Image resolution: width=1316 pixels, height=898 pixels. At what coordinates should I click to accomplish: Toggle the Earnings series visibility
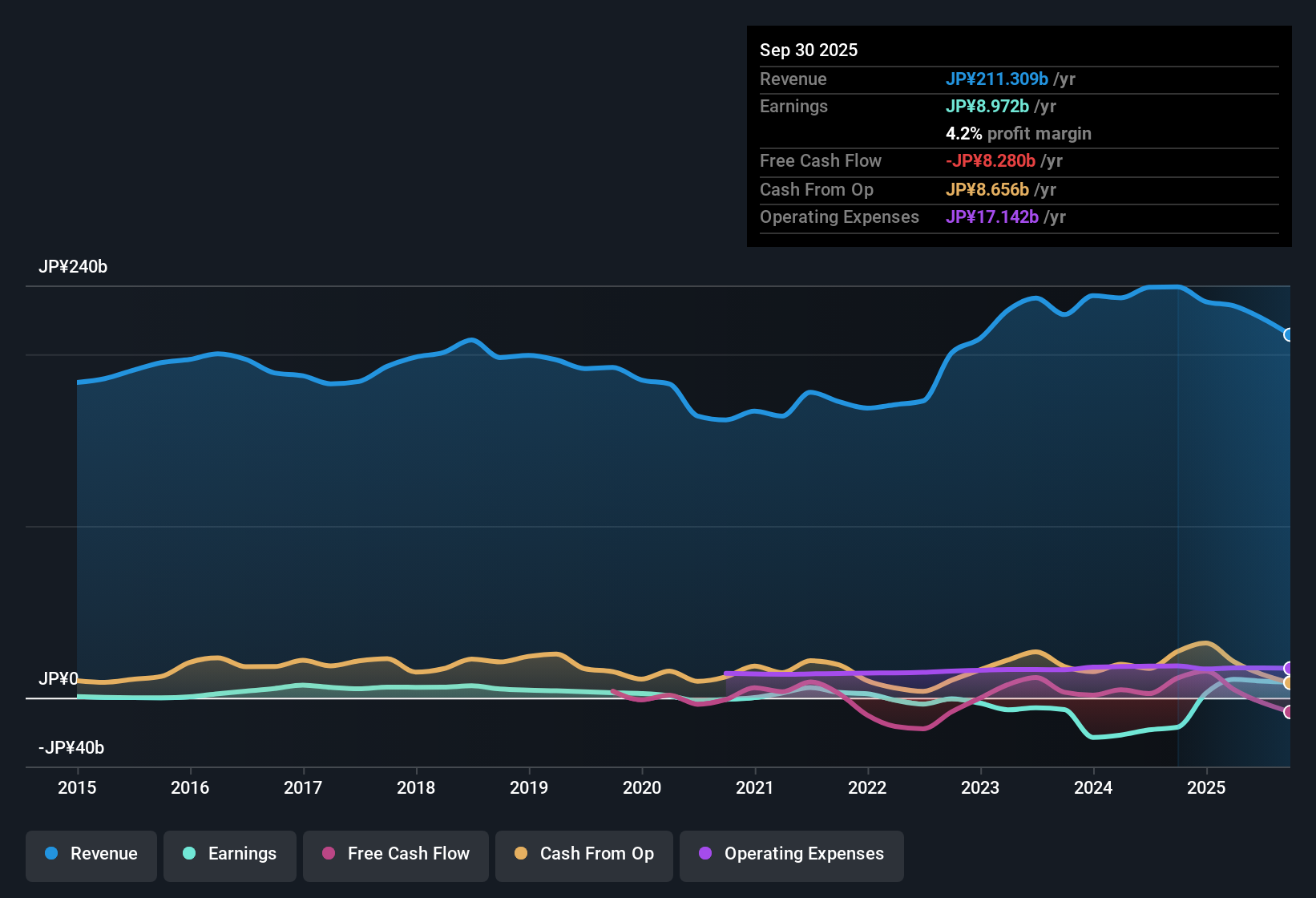tap(230, 854)
